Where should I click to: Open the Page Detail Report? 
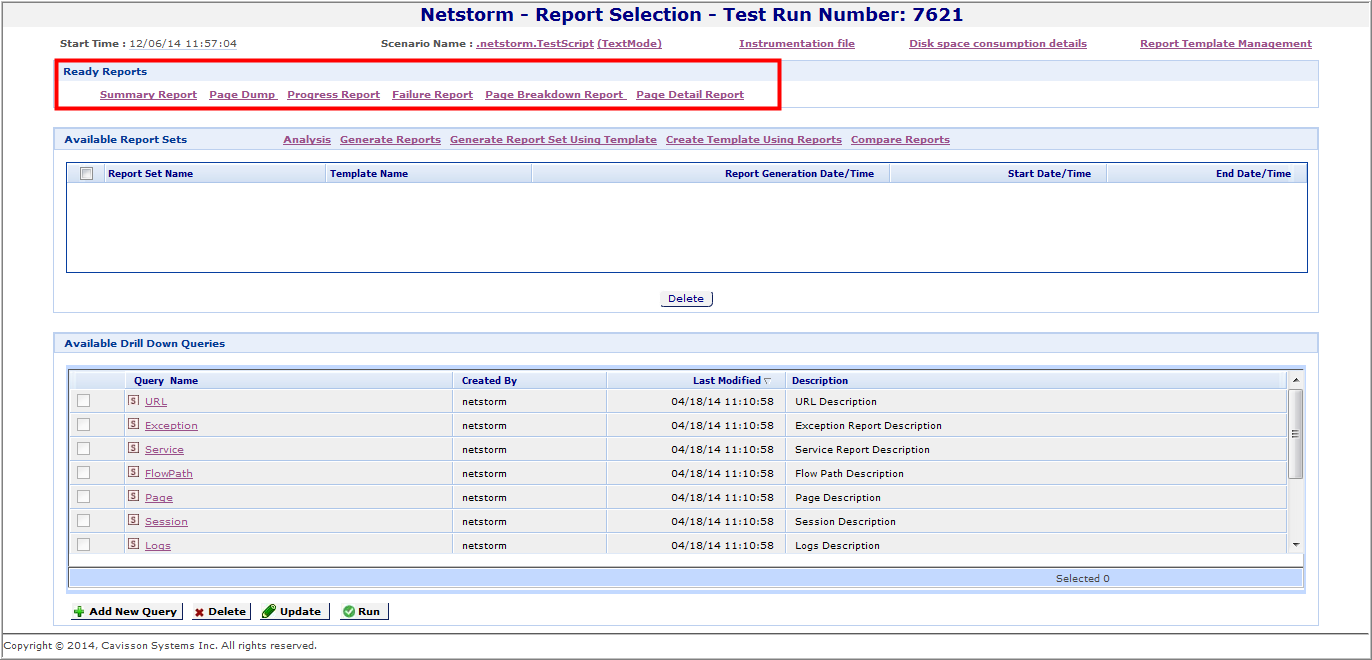click(690, 95)
